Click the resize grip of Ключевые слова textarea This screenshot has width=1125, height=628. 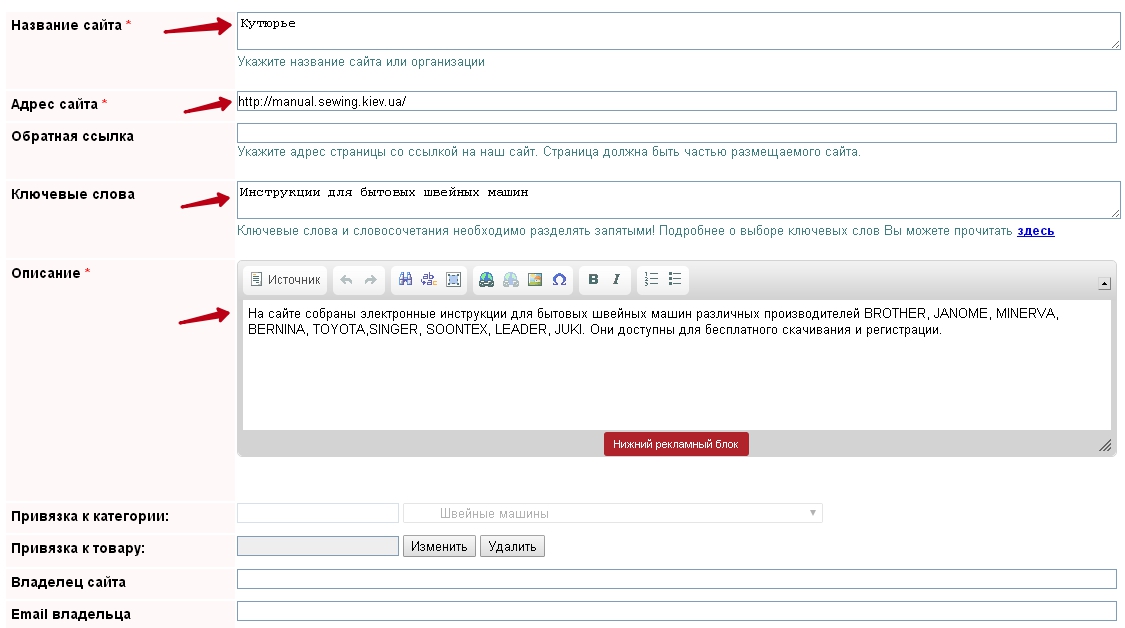point(1115,213)
